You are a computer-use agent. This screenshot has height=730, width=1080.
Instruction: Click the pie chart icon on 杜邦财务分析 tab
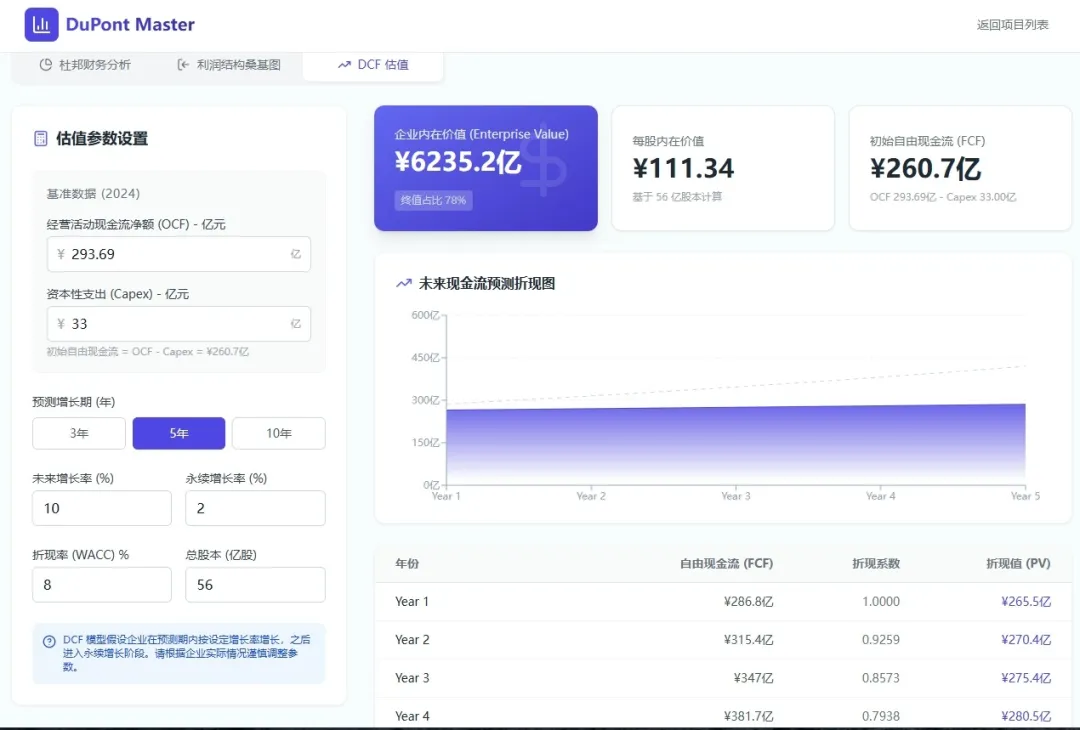45,65
